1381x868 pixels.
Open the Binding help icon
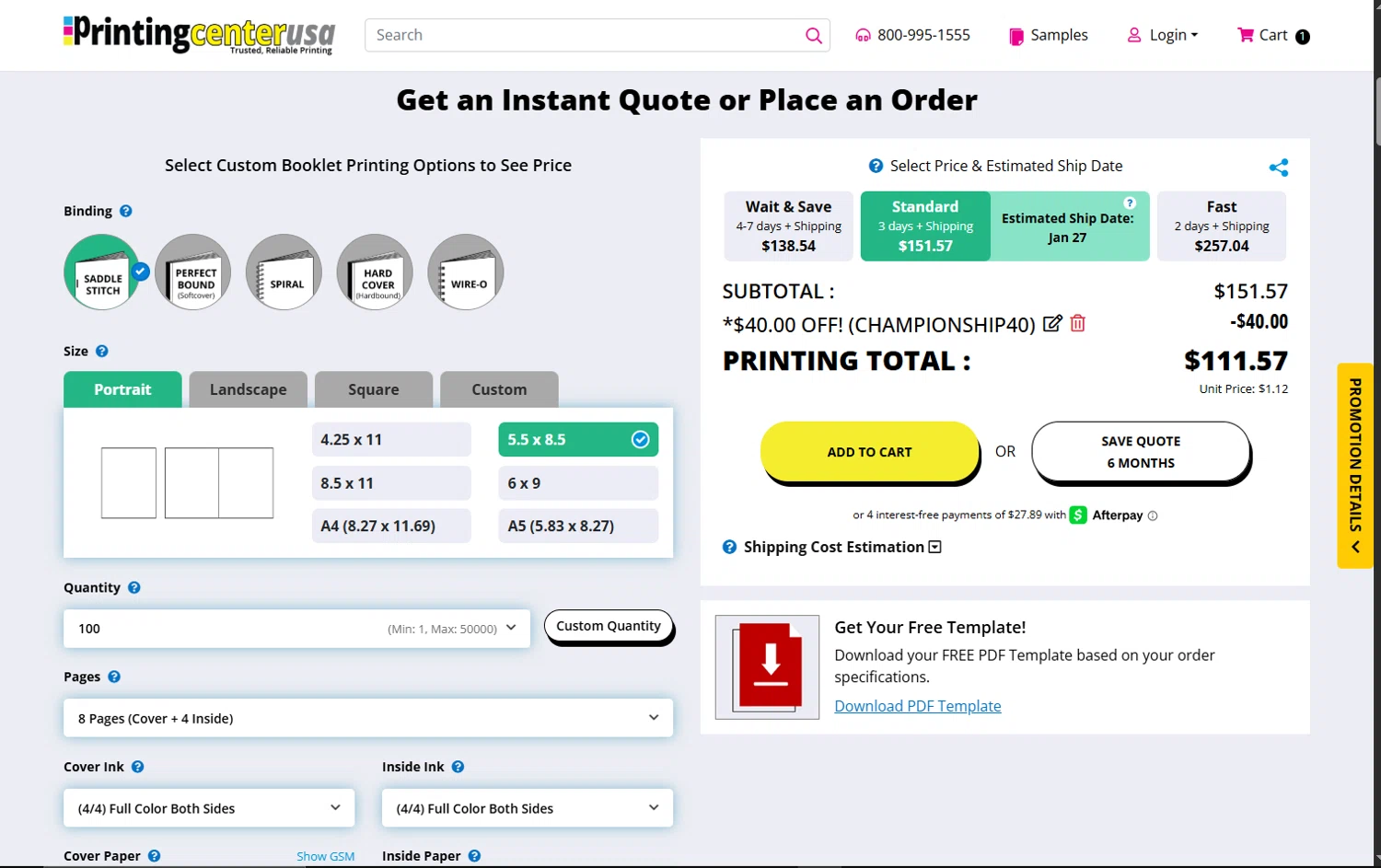click(x=126, y=211)
